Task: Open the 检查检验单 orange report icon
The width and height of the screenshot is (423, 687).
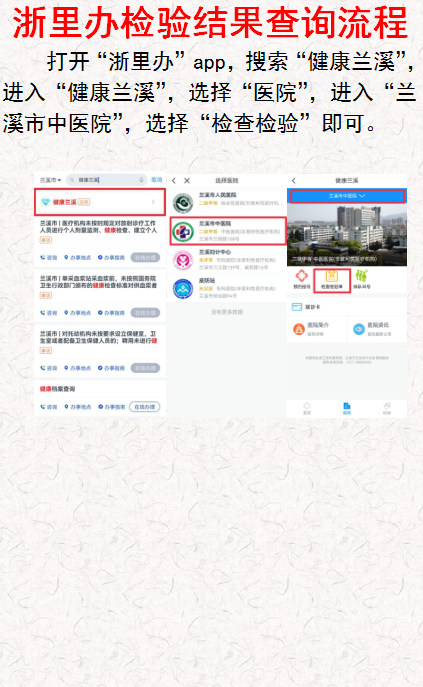Action: (x=332, y=276)
